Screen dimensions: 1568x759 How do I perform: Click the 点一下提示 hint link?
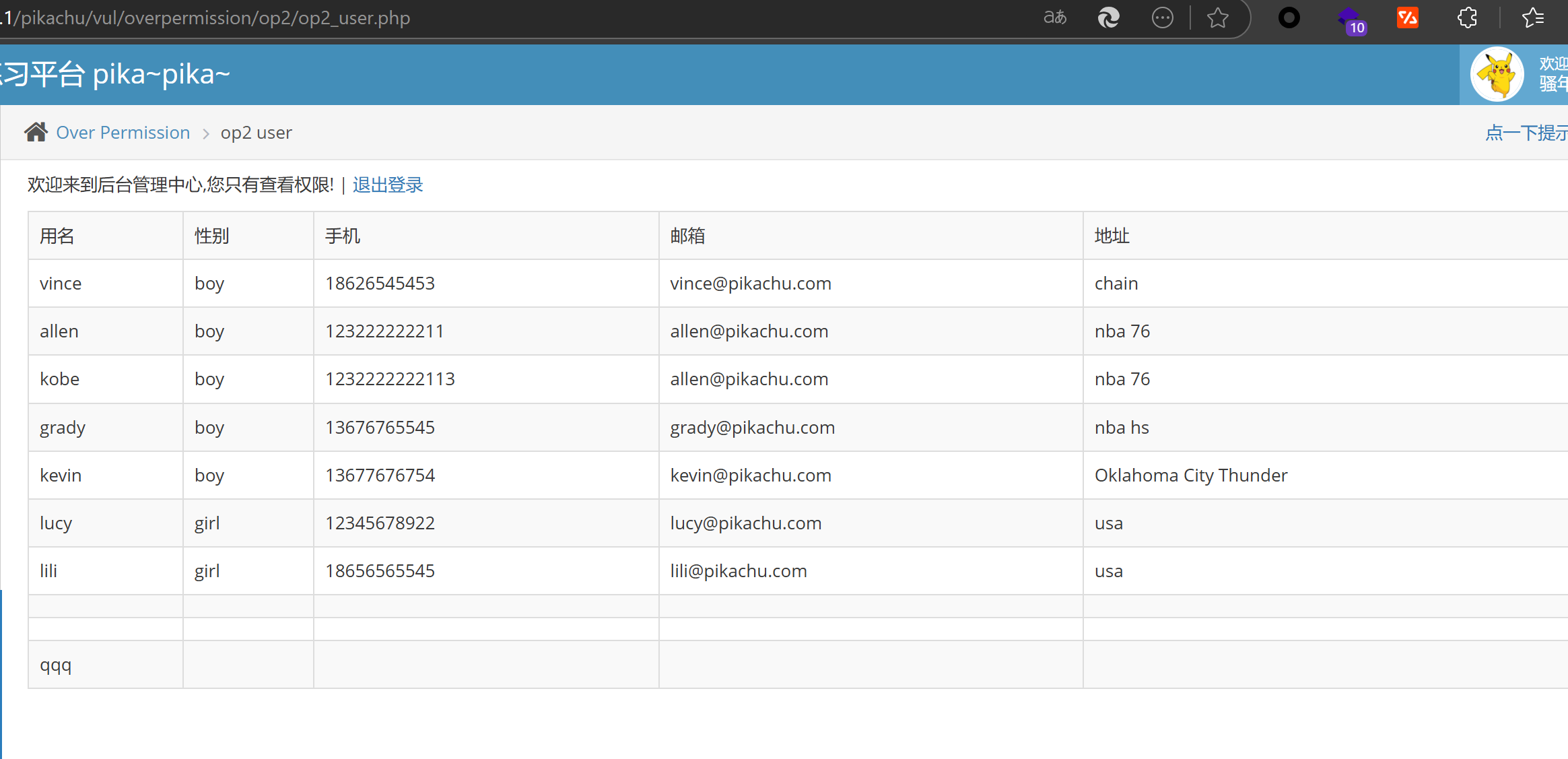(1526, 133)
